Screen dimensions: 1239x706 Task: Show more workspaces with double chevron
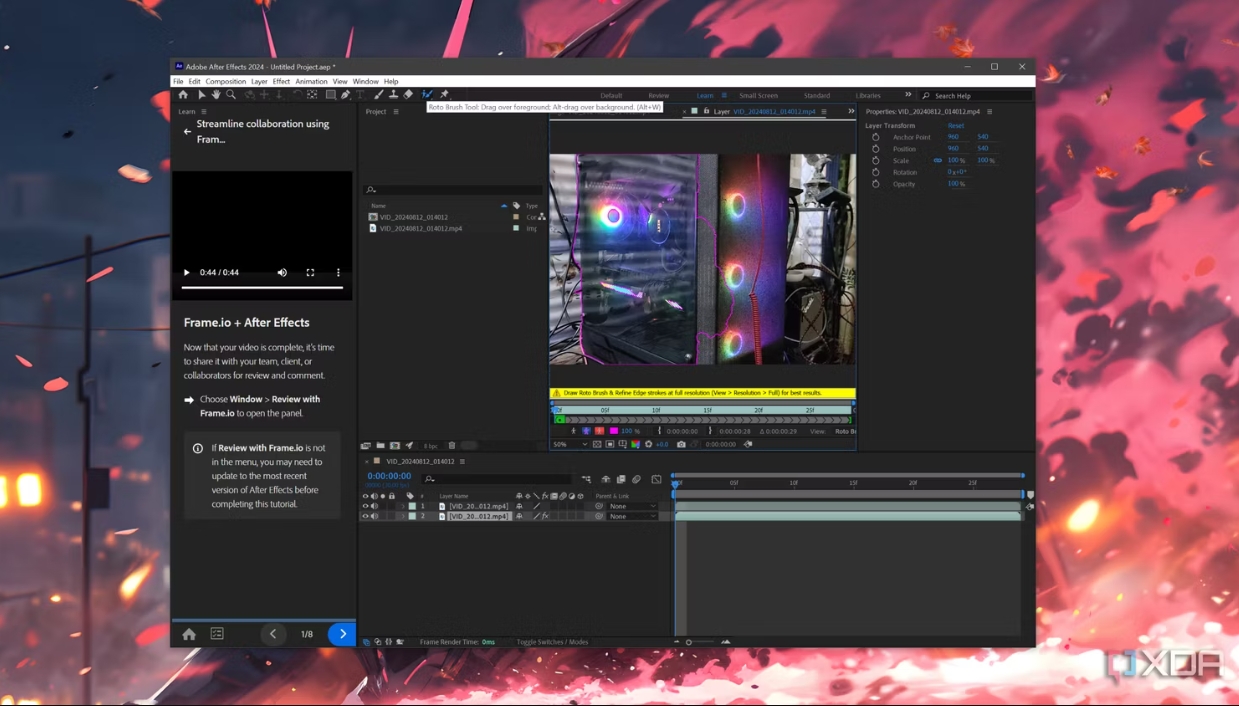coord(908,95)
